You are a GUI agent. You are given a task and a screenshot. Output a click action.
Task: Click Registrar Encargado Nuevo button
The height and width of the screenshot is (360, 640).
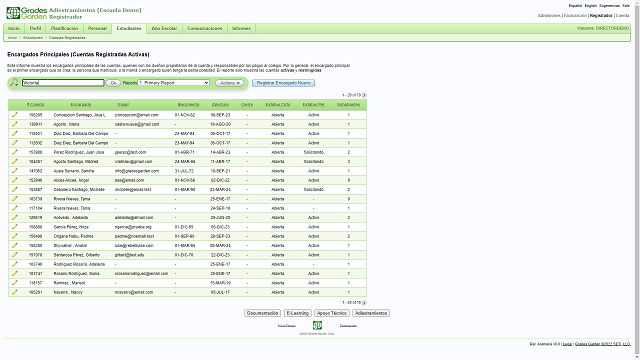point(283,83)
